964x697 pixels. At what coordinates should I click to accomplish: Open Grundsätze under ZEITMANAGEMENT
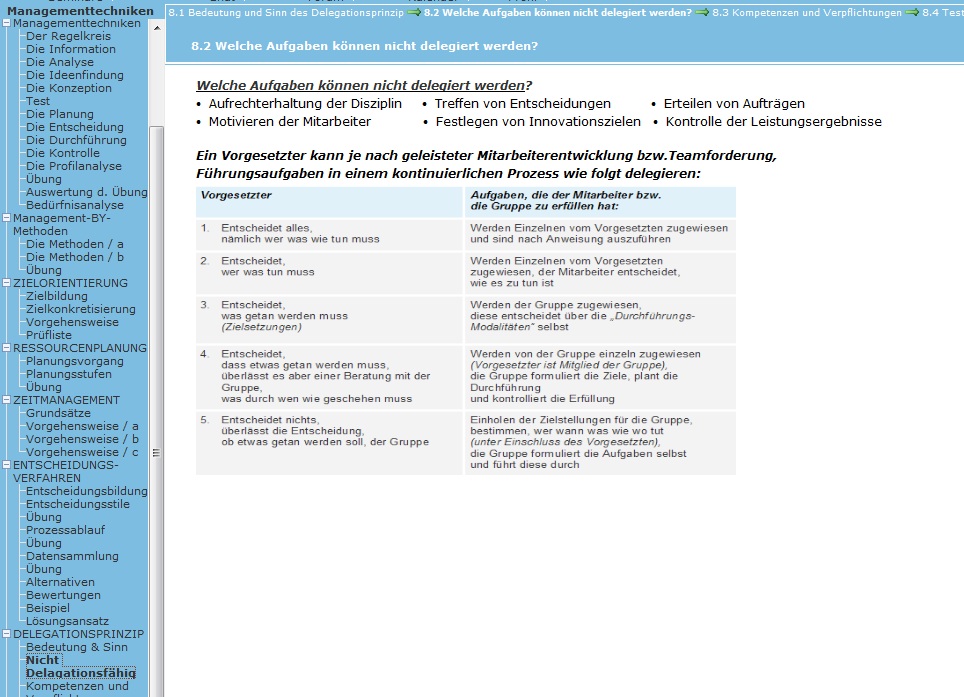click(58, 413)
